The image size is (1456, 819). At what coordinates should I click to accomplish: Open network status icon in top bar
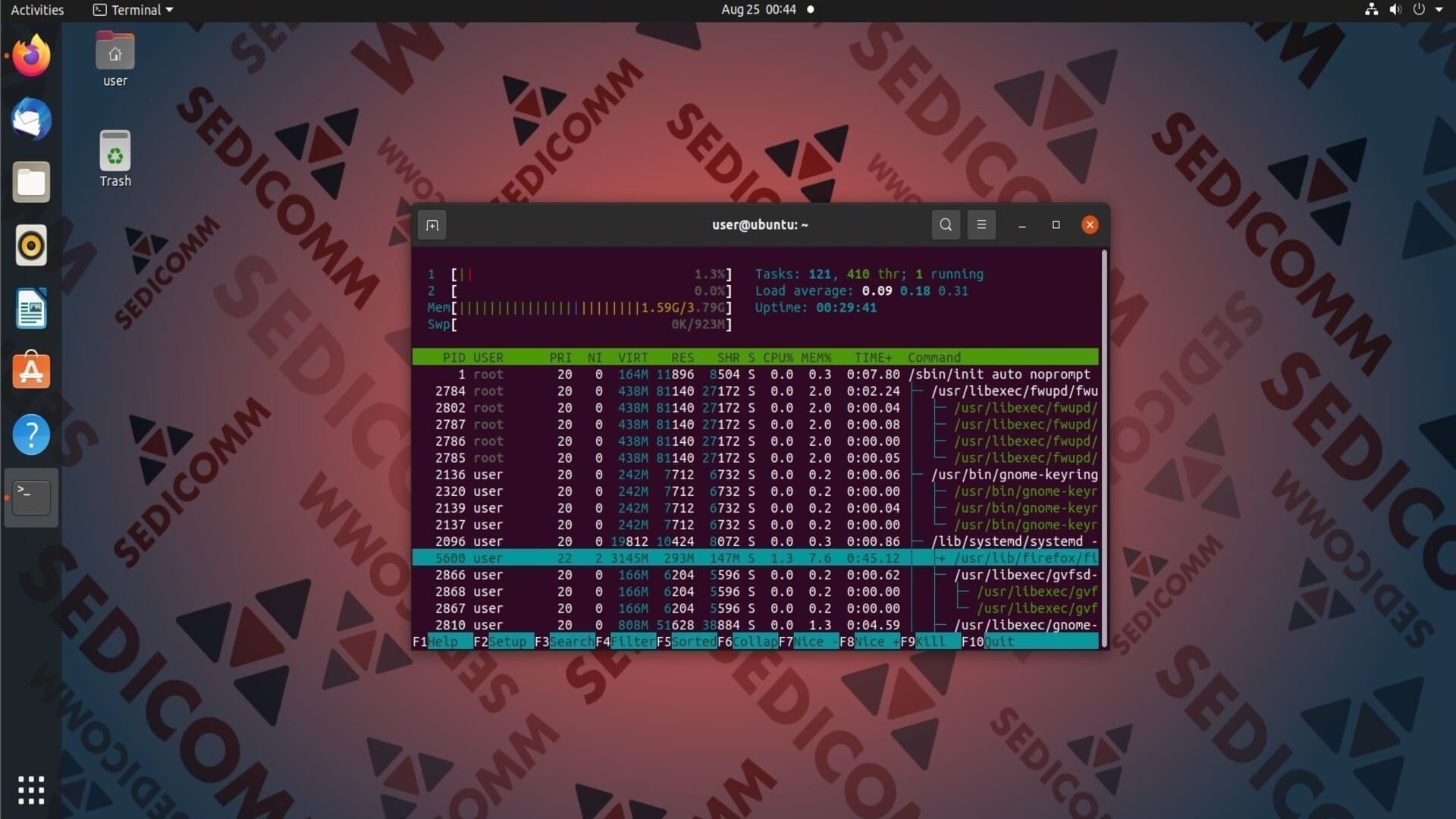coord(1371,10)
